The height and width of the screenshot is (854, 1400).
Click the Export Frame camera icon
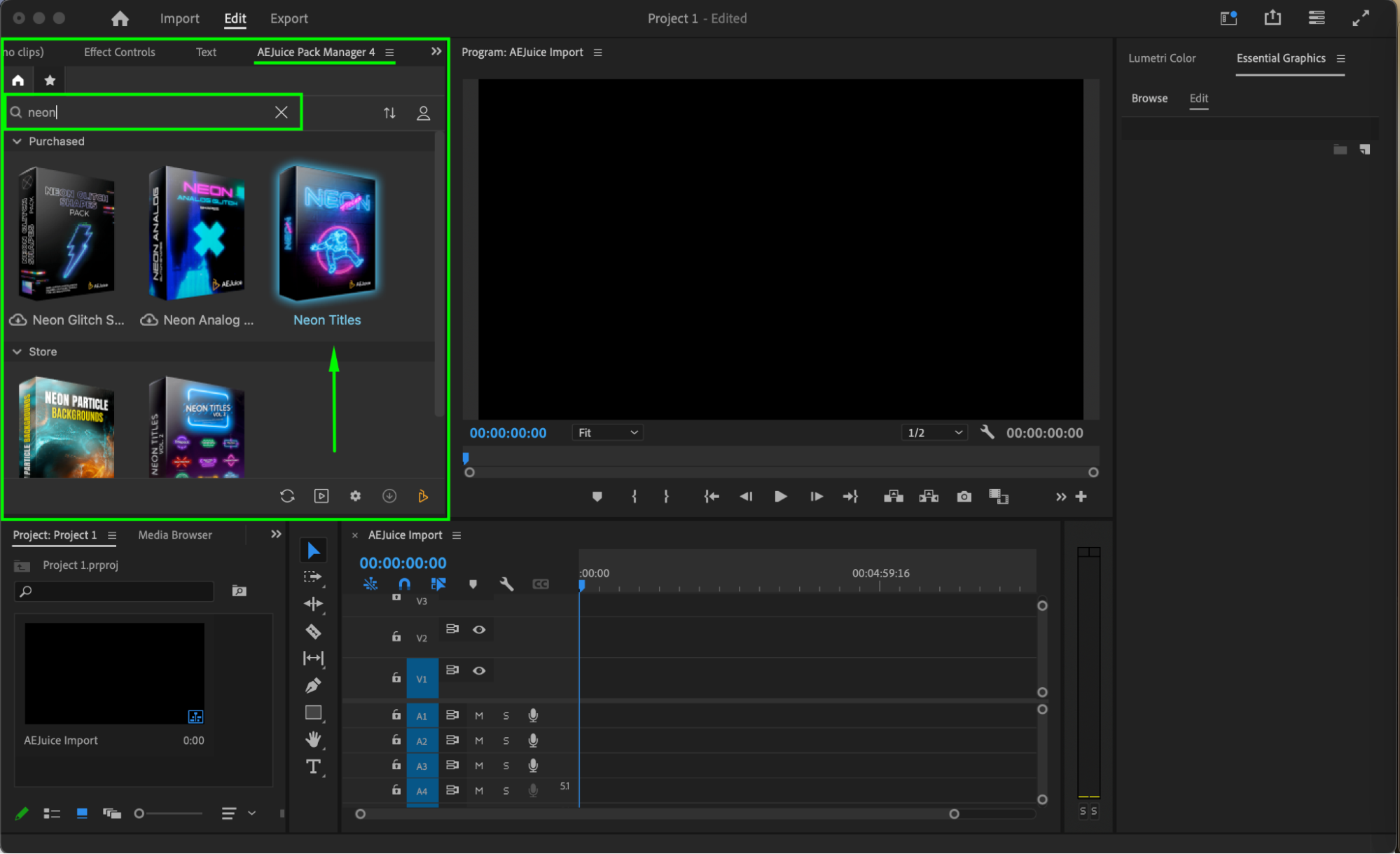(964, 497)
